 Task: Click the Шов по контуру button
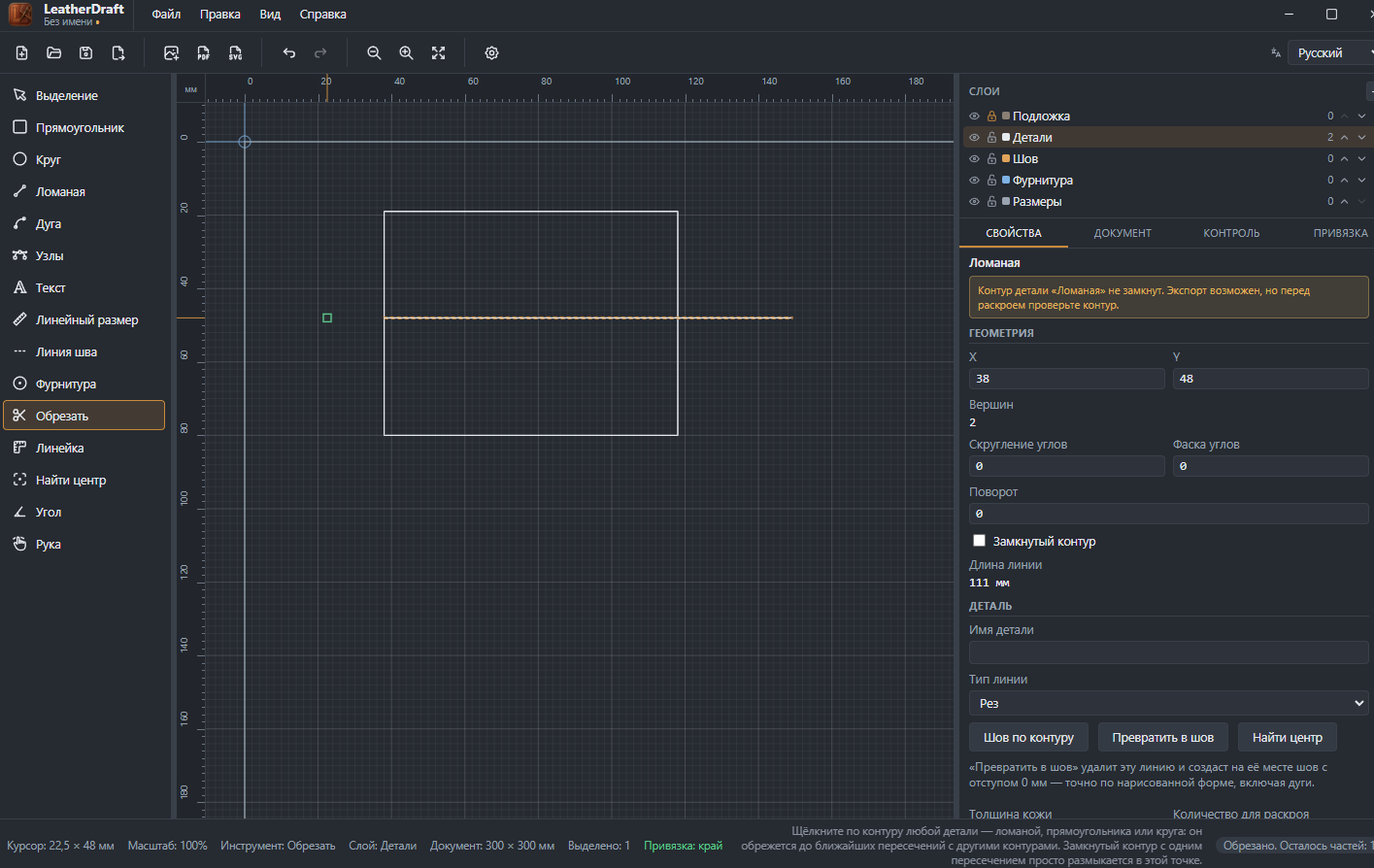click(1028, 738)
